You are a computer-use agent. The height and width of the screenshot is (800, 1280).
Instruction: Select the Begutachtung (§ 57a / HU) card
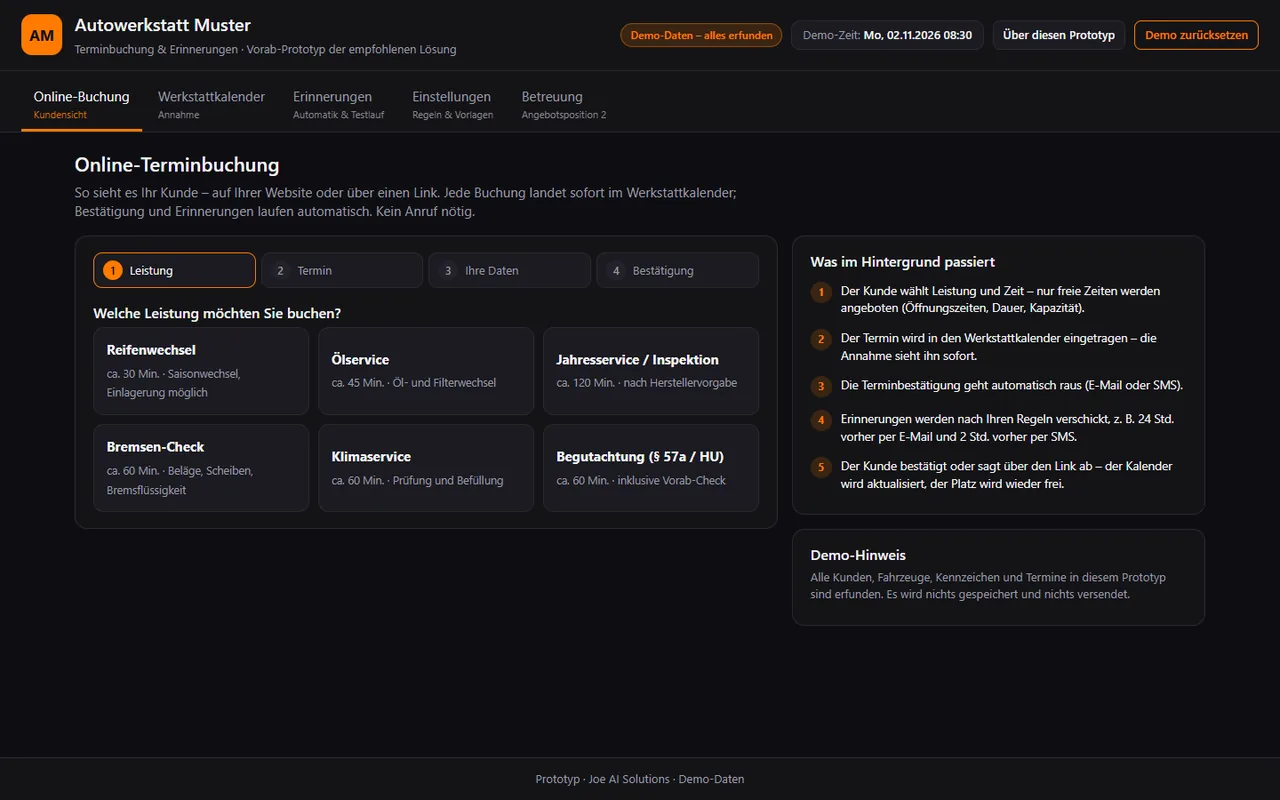click(651, 468)
